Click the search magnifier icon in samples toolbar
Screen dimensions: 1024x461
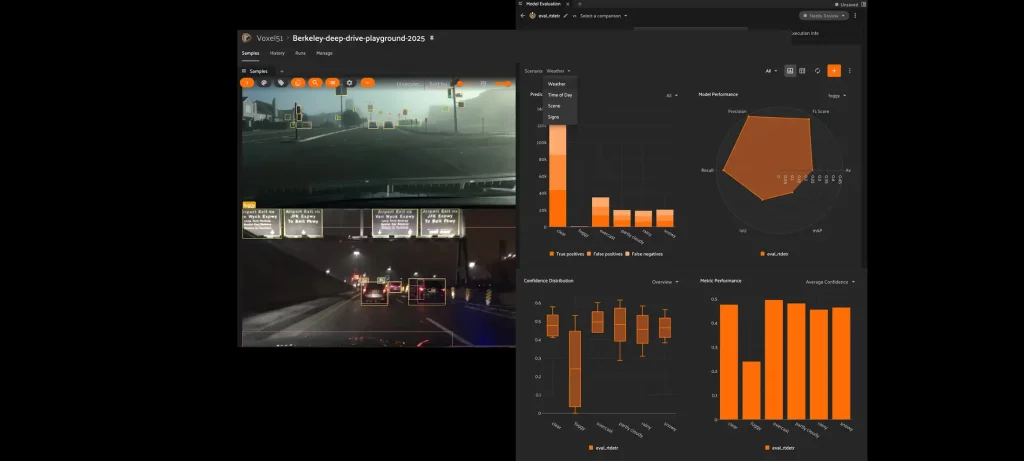(x=314, y=83)
